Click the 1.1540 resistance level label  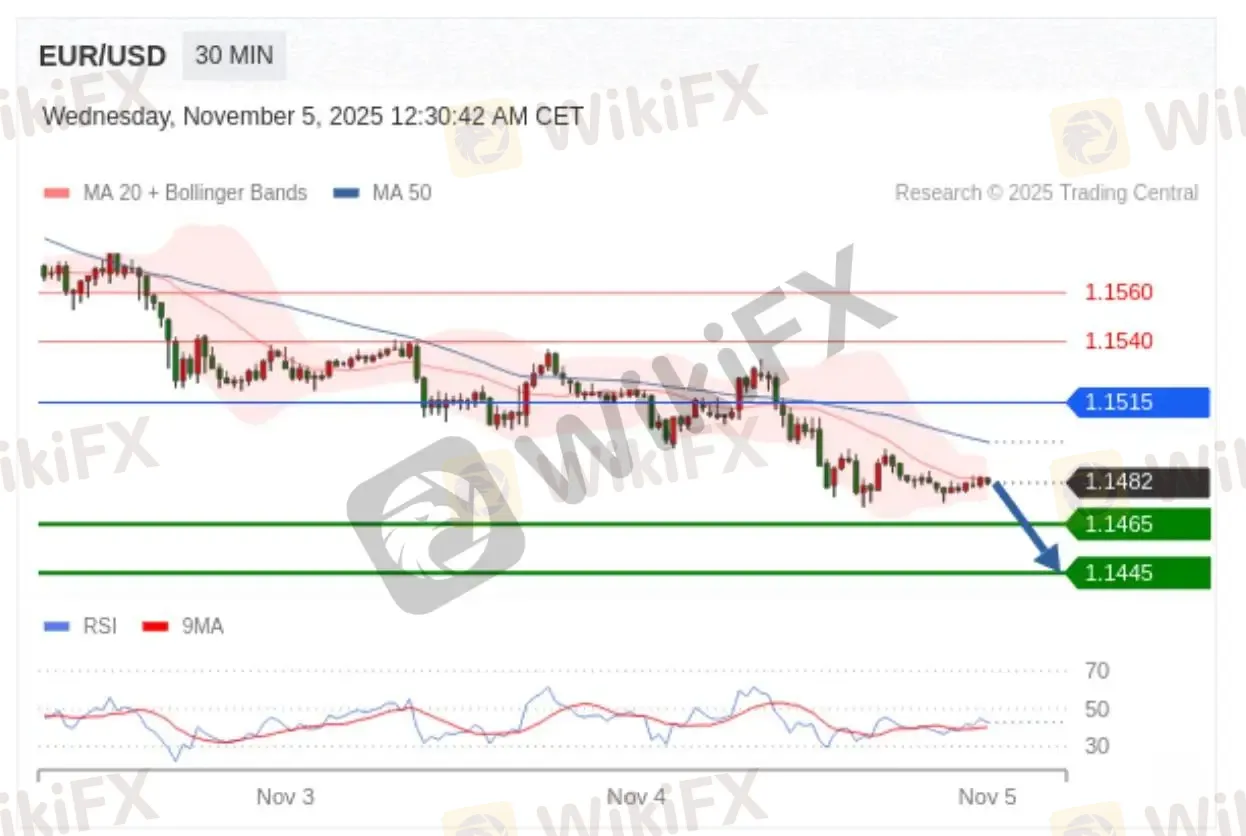1119,341
